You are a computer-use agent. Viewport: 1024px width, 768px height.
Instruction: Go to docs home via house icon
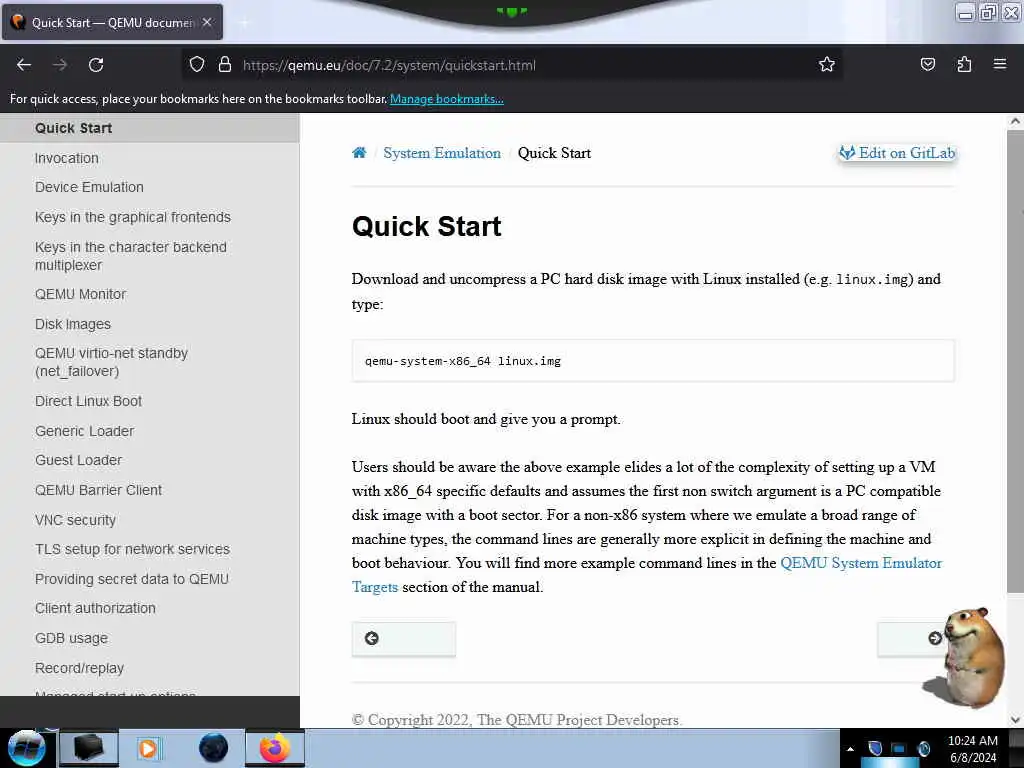(359, 153)
